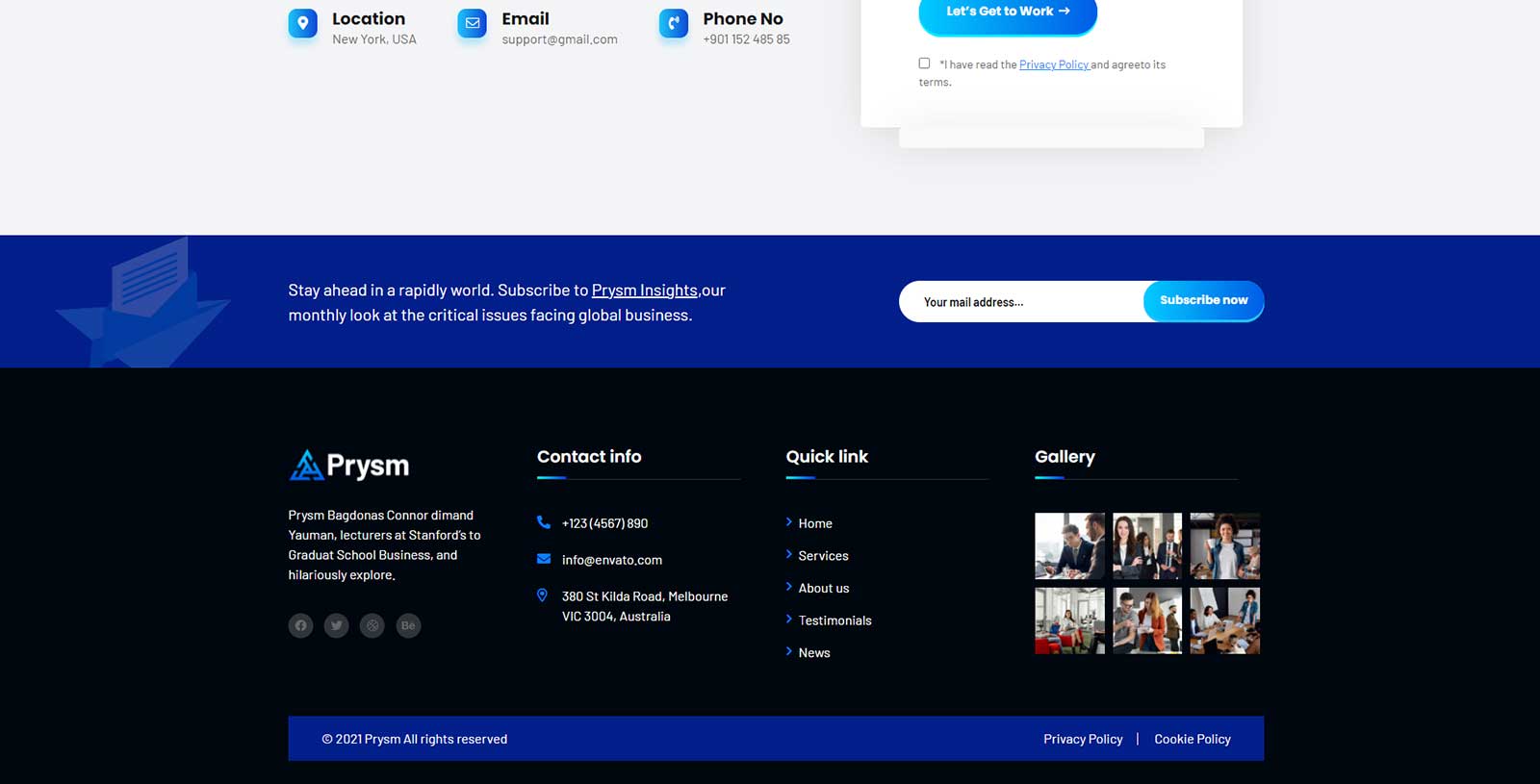Viewport: 1540px width, 784px height.
Task: Open the Privacy Policy link in footer bar
Action: [1083, 739]
